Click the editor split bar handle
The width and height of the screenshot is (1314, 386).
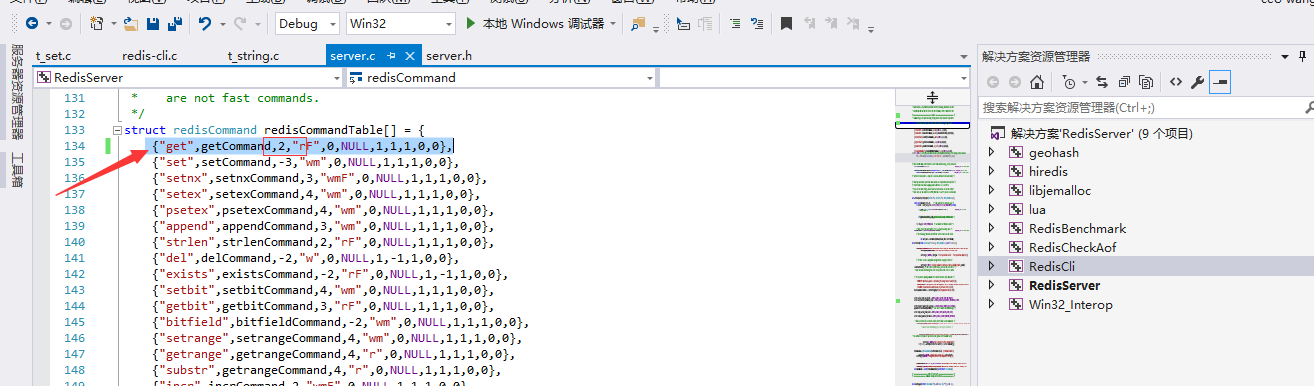click(x=932, y=97)
